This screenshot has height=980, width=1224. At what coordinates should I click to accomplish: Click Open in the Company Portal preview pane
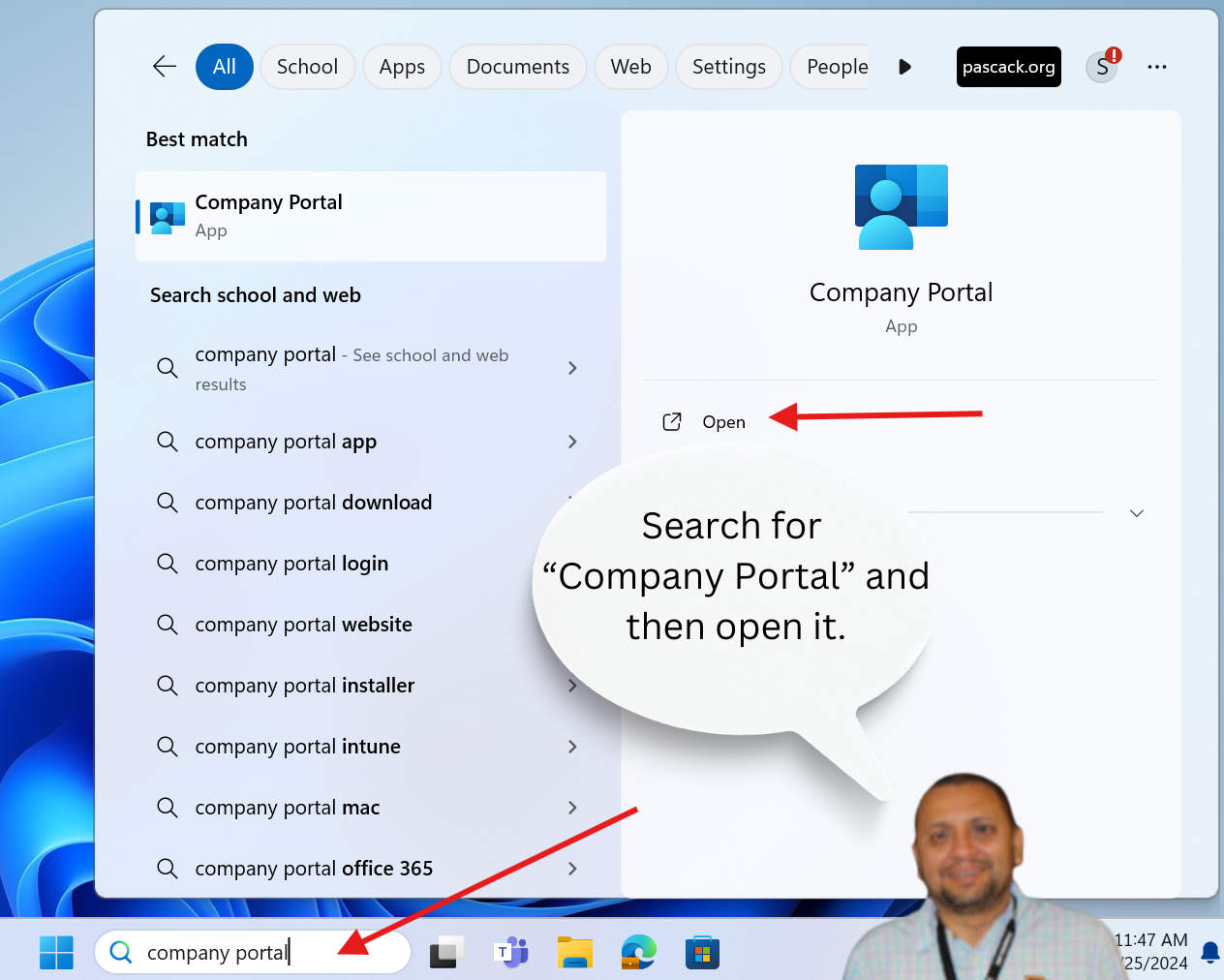[723, 422]
